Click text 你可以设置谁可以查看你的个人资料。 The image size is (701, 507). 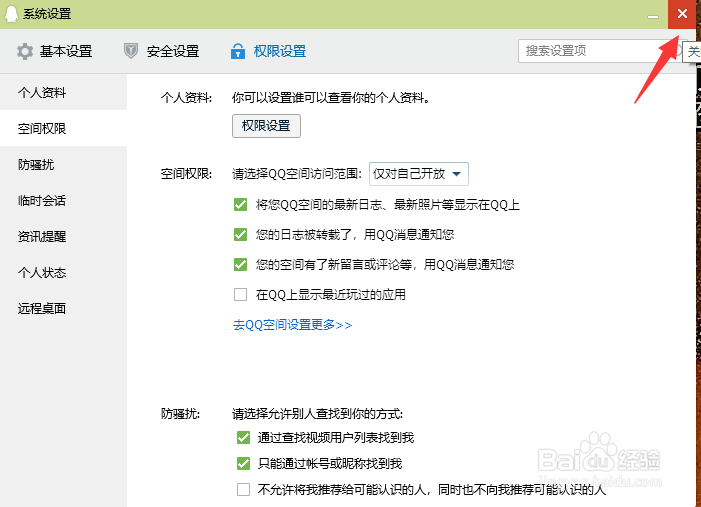(331, 97)
